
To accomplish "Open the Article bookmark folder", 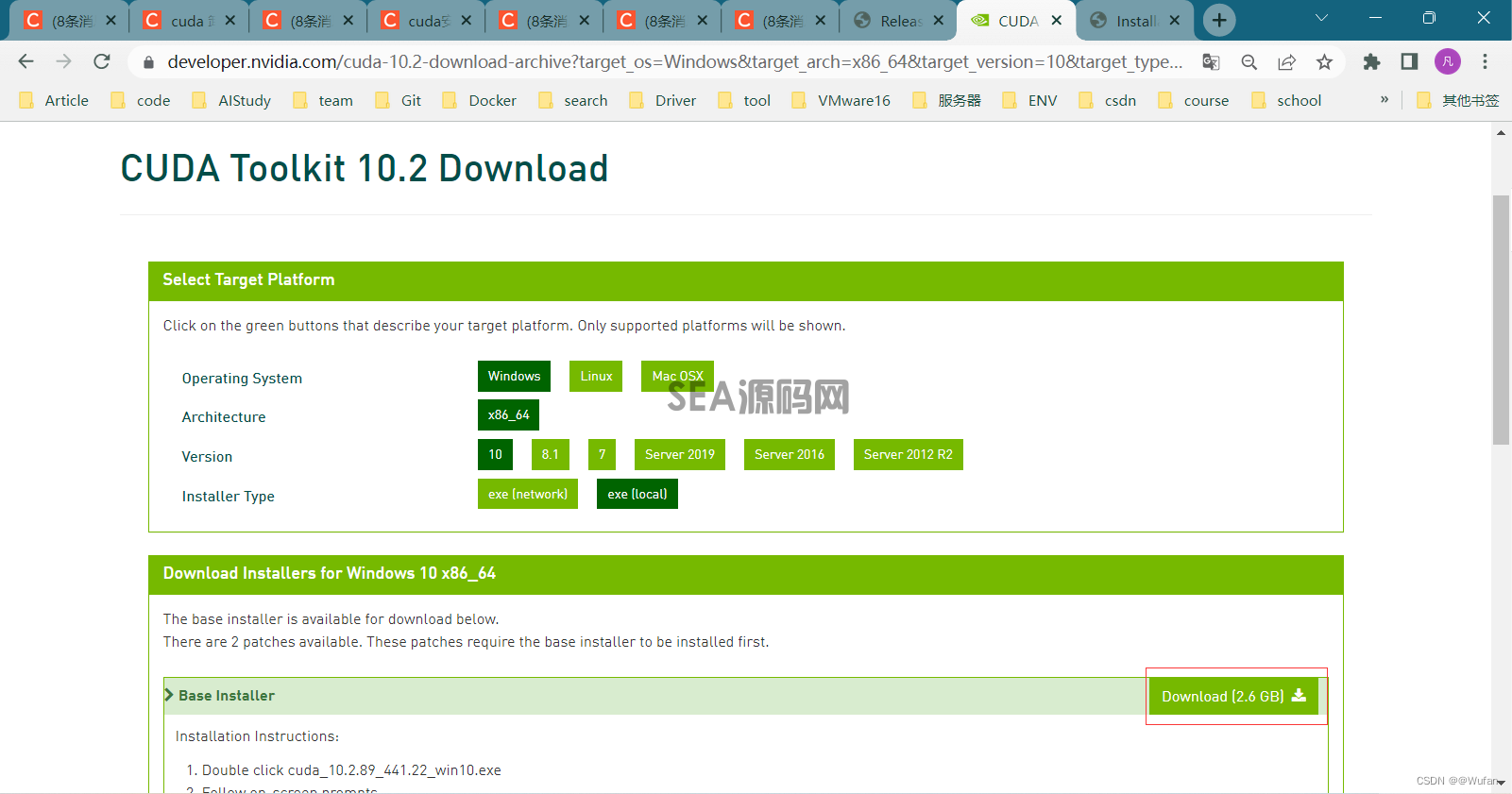I will (54, 100).
